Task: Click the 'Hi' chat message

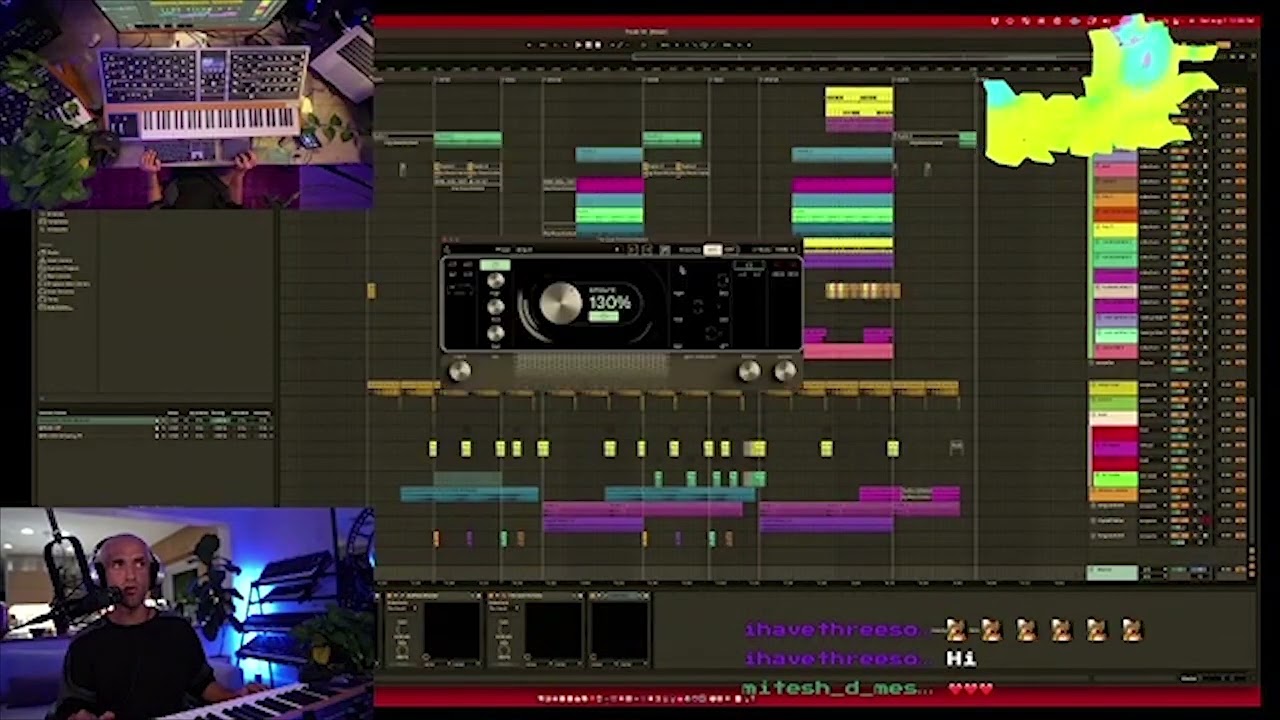Action: (960, 658)
